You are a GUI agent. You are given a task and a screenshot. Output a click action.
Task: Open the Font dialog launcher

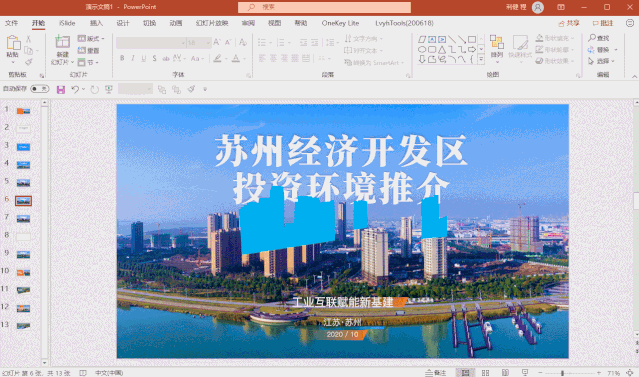[x=248, y=75]
